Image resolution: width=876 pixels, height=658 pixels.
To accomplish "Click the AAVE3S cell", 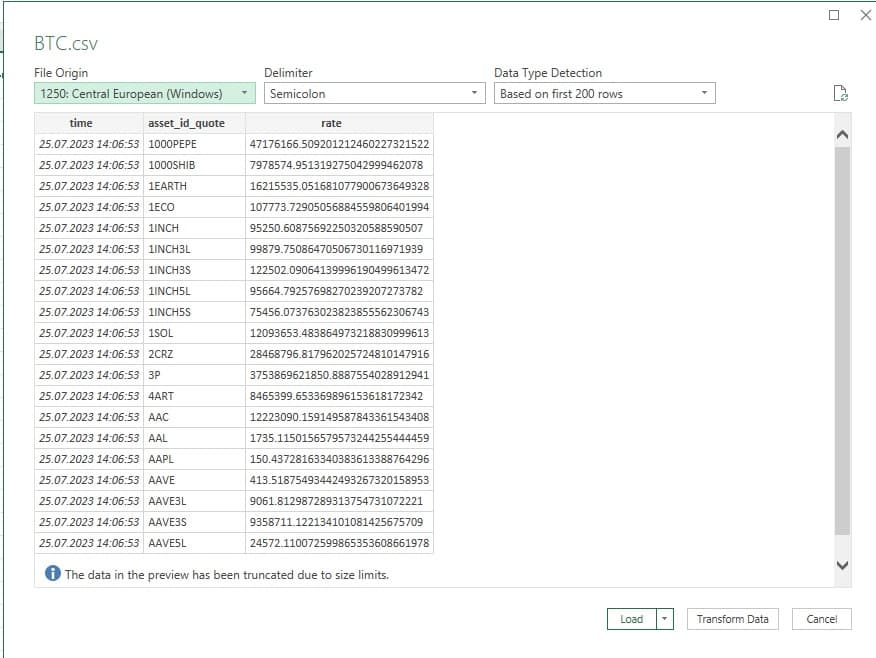I will [x=194, y=522].
